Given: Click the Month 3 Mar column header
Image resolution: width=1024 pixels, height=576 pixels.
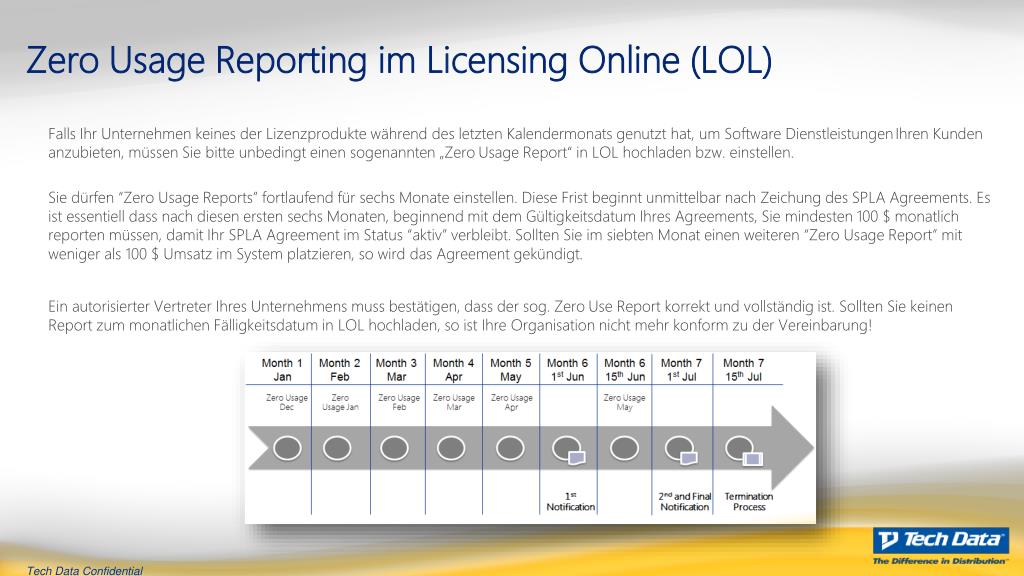Looking at the screenshot, I should click(396, 370).
